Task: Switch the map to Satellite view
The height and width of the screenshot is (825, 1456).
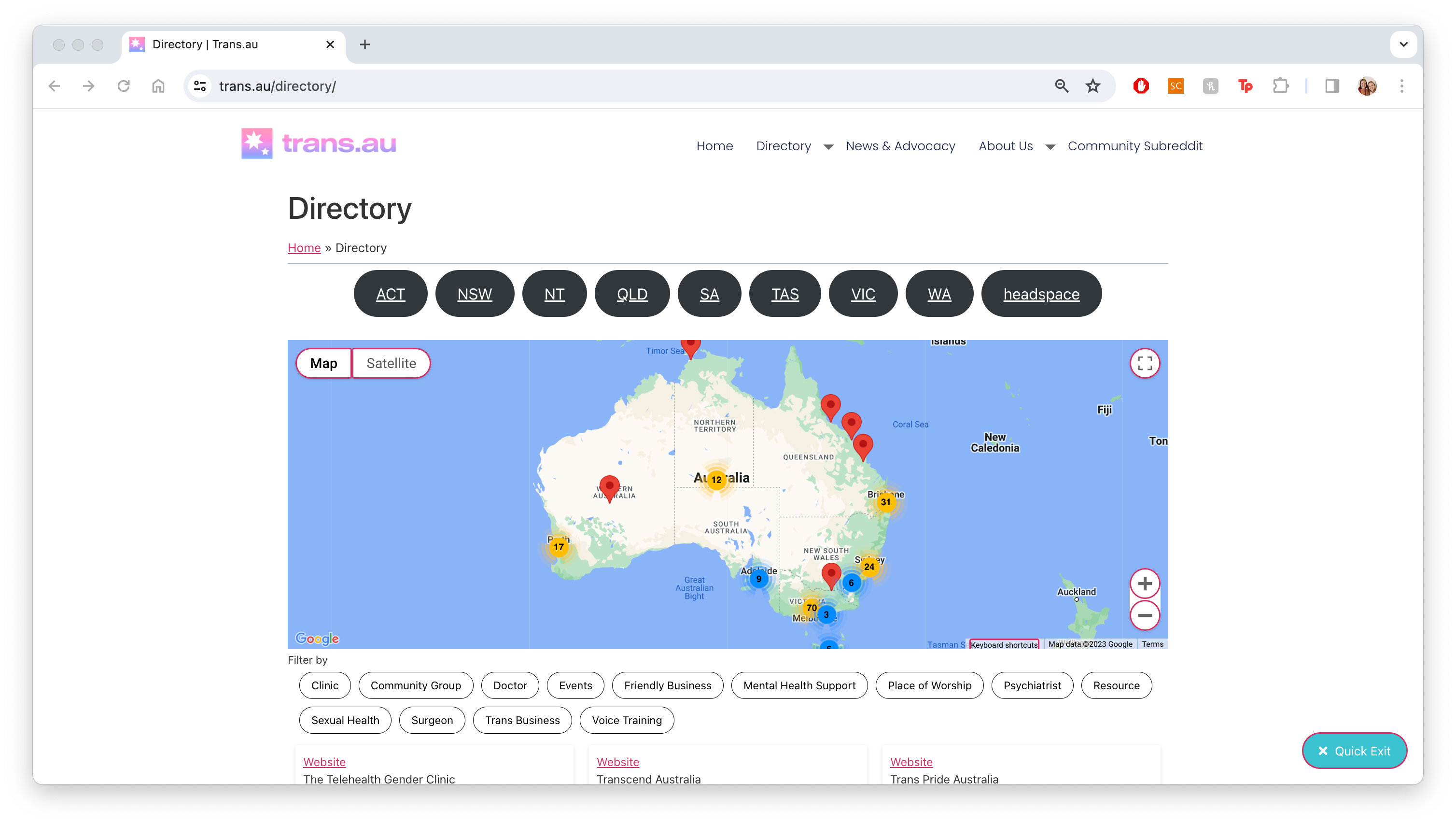Action: [x=392, y=363]
